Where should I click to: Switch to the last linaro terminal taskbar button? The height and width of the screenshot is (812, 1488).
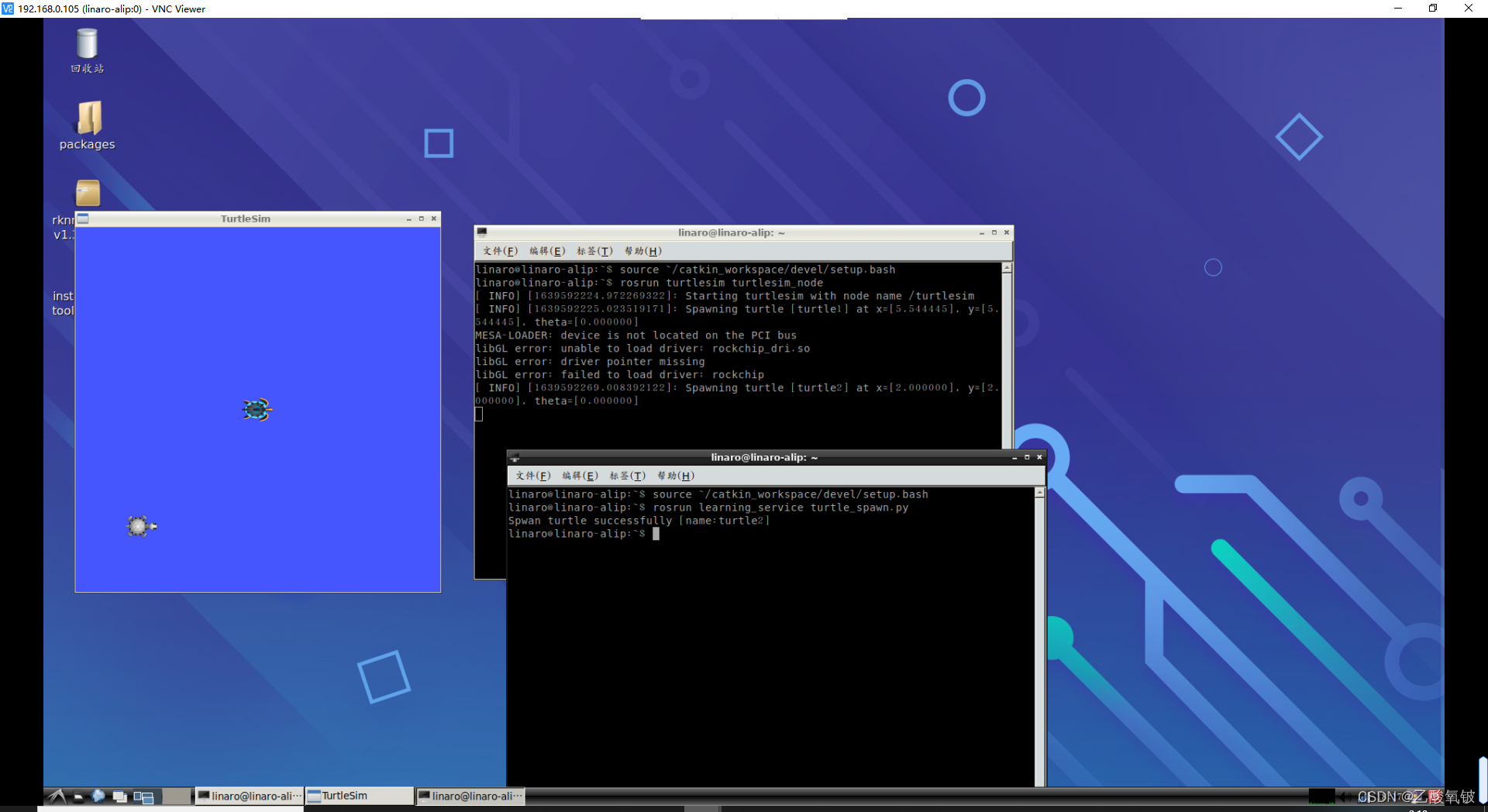point(470,796)
